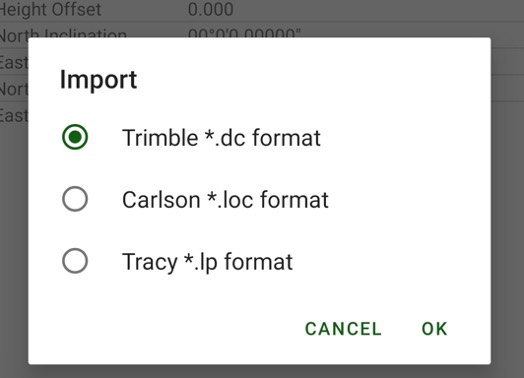Dismiss dialog by clicking dimmed area below
The height and width of the screenshot is (378, 524).
tap(262, 372)
